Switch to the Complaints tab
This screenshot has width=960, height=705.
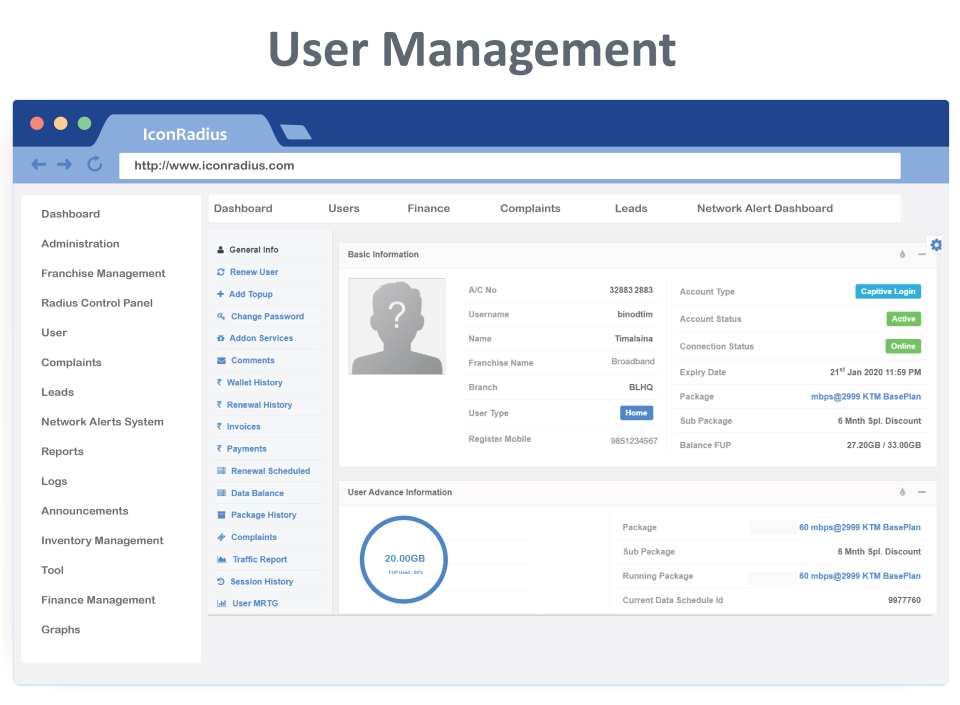click(x=530, y=208)
